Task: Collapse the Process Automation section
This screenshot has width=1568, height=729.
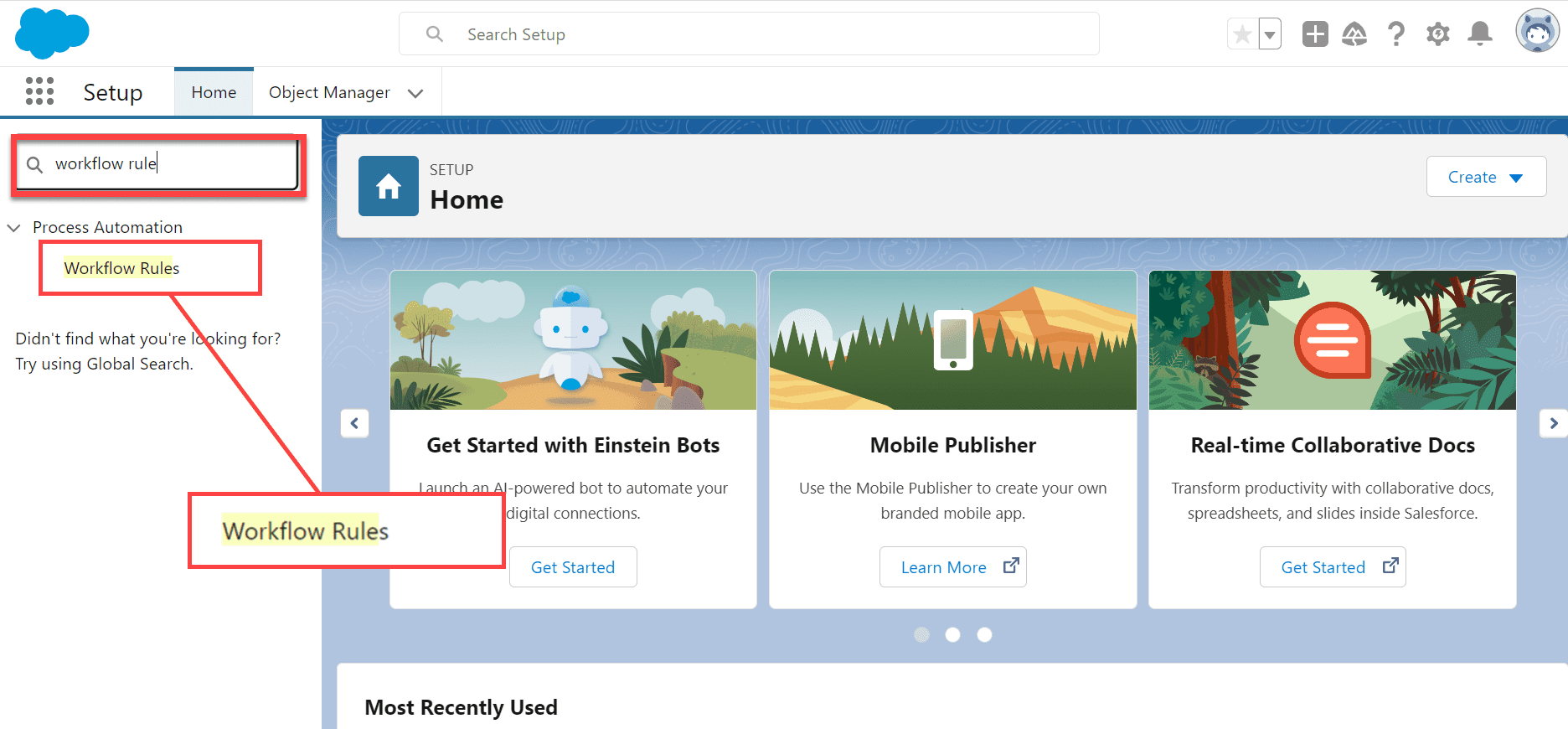Action: click(13, 228)
